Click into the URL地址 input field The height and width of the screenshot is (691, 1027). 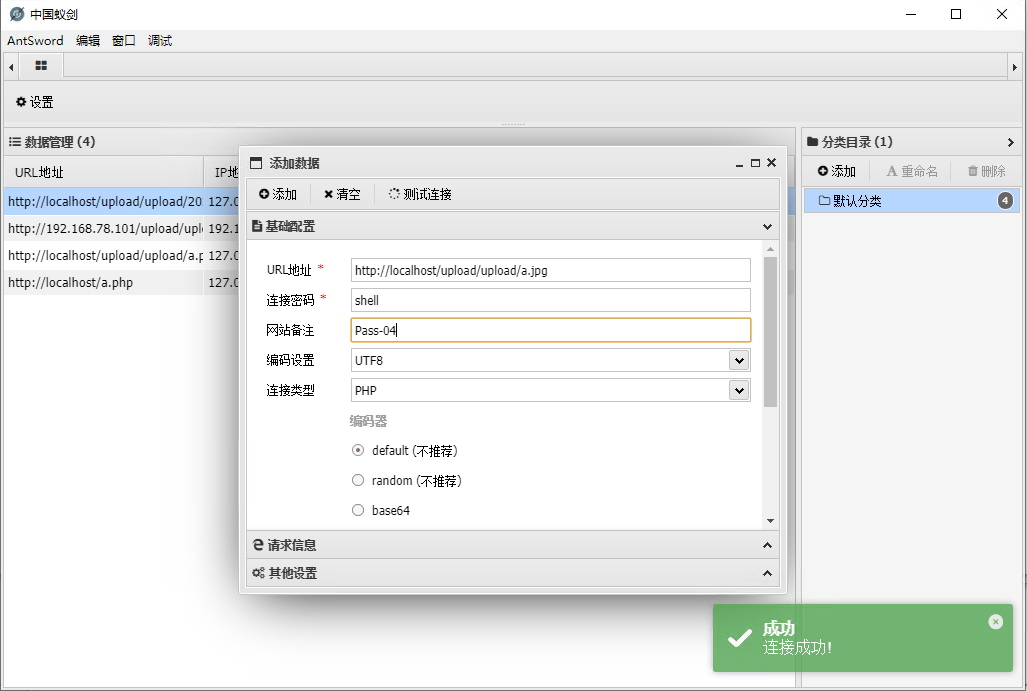pyautogui.click(x=550, y=270)
